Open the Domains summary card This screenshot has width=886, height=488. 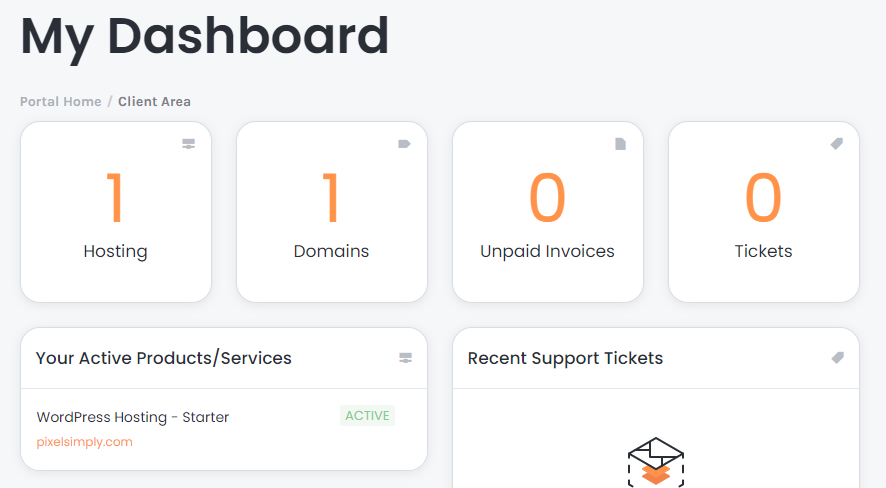(332, 212)
